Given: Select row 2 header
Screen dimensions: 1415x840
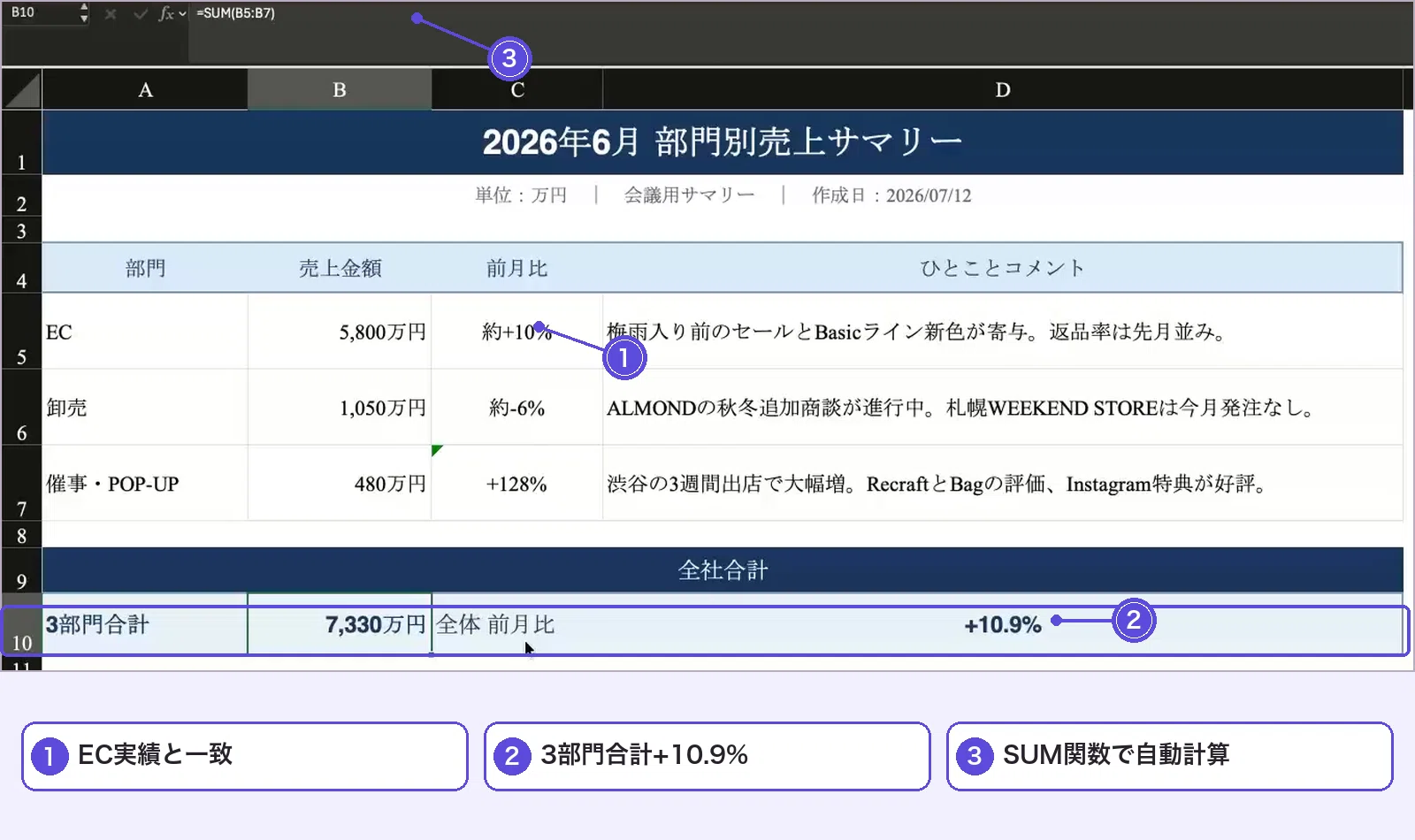Looking at the screenshot, I should [21, 196].
